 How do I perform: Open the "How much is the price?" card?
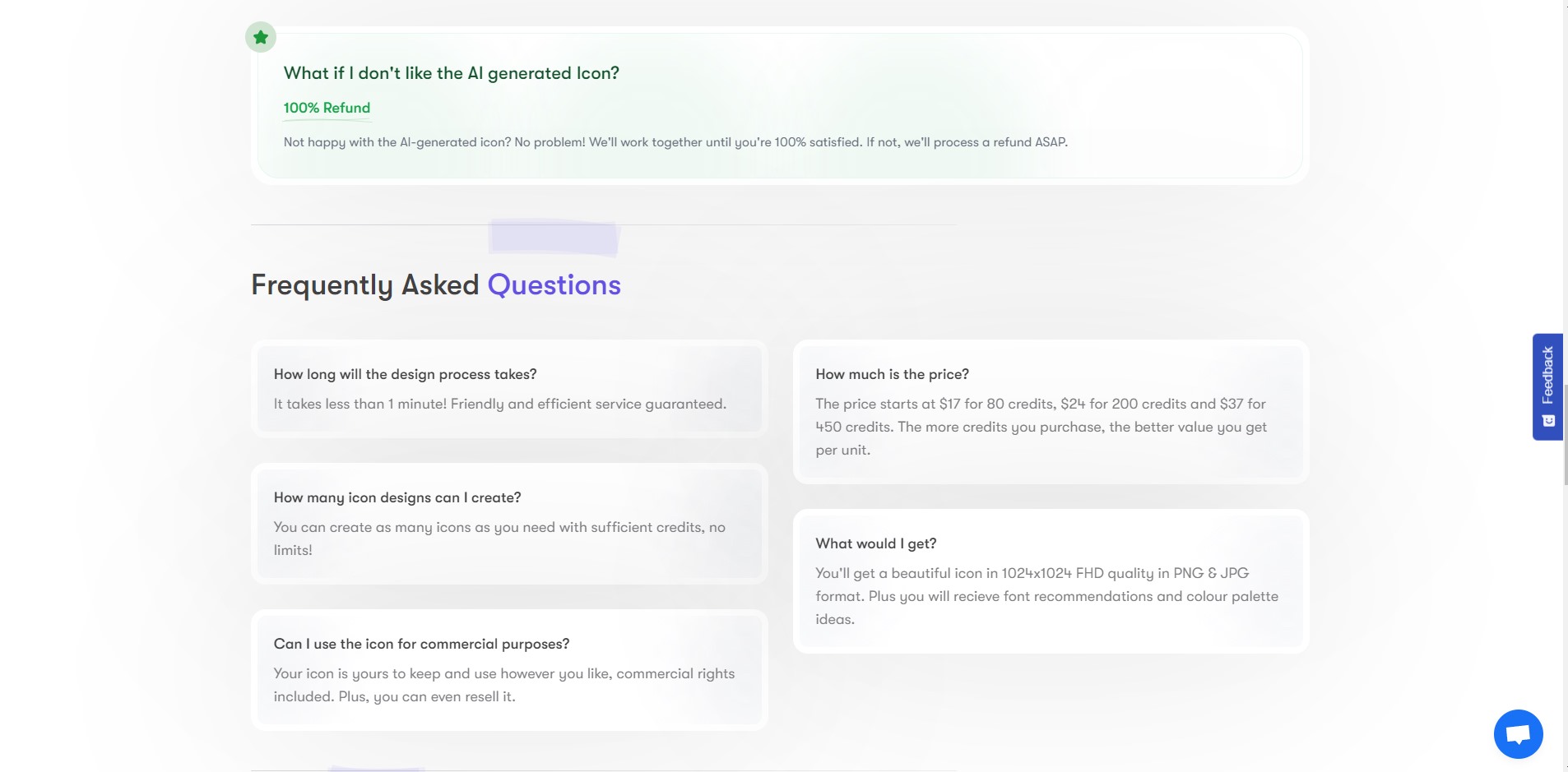tap(1051, 412)
